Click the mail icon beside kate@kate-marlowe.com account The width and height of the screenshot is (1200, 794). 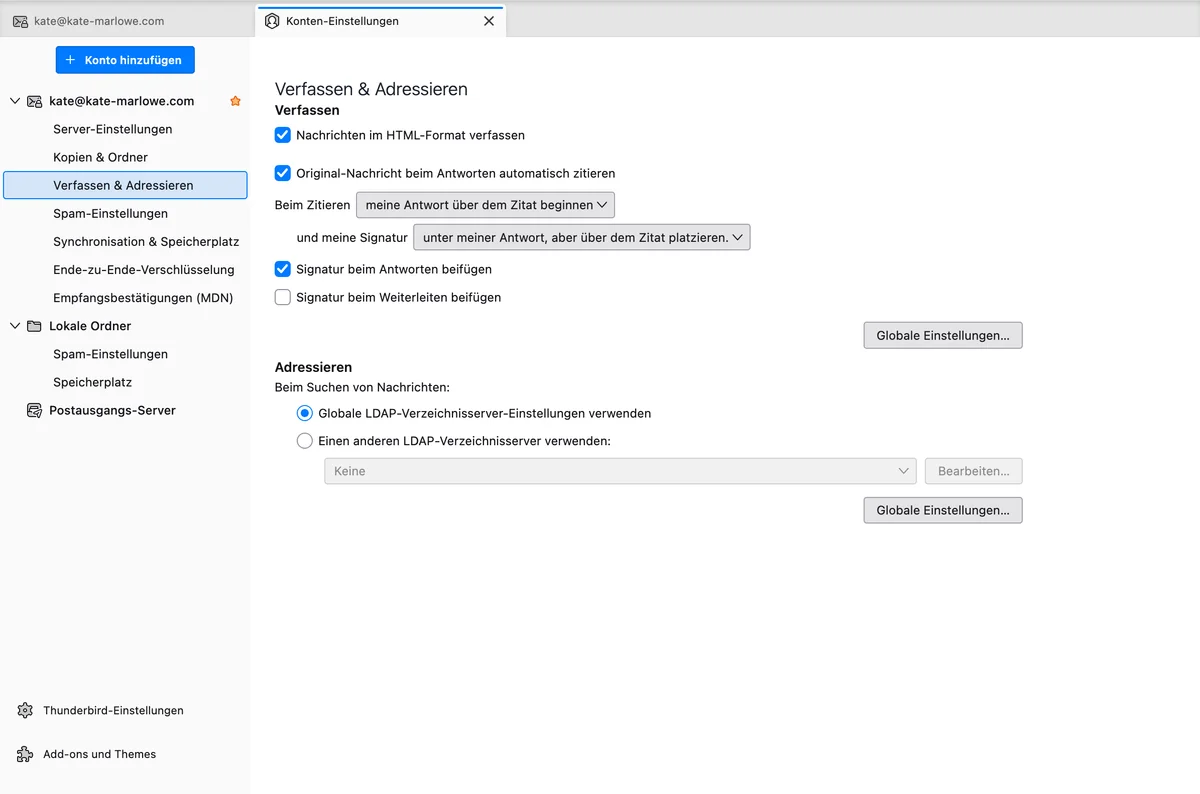coord(34,101)
